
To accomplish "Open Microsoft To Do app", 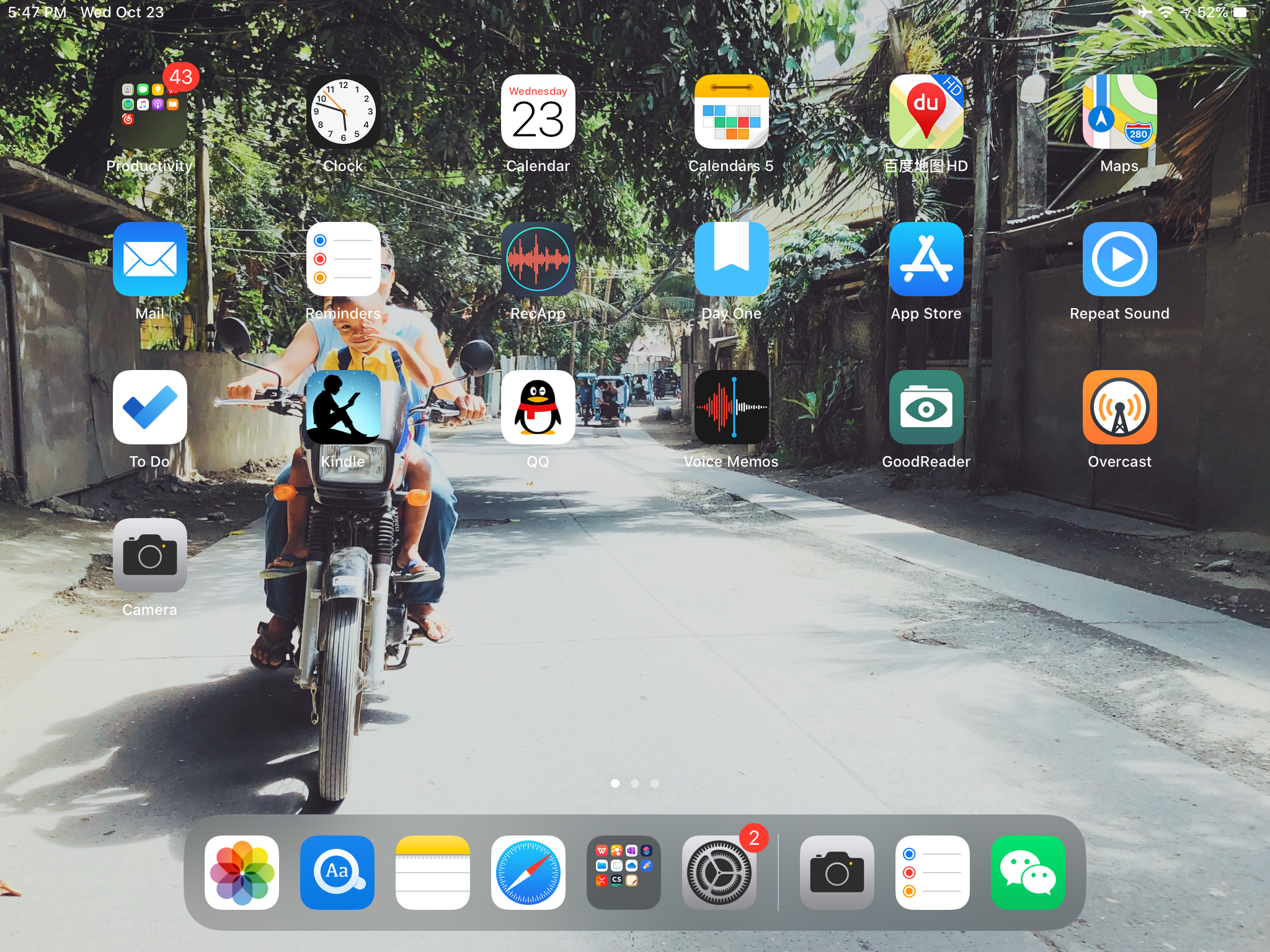I will 149,407.
